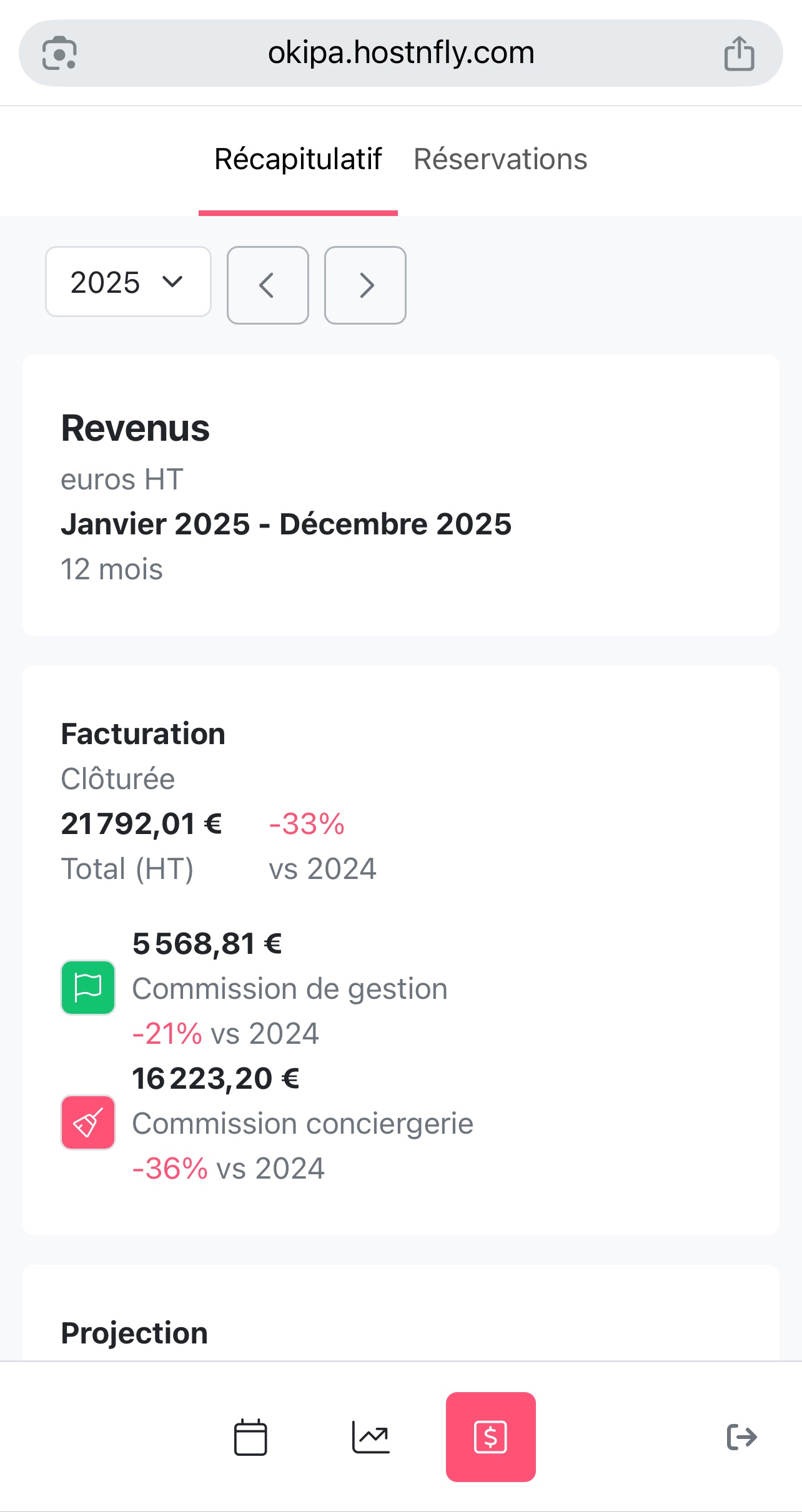Log out using the exit icon
Screen dimensions: 802x1512
[741, 1437]
